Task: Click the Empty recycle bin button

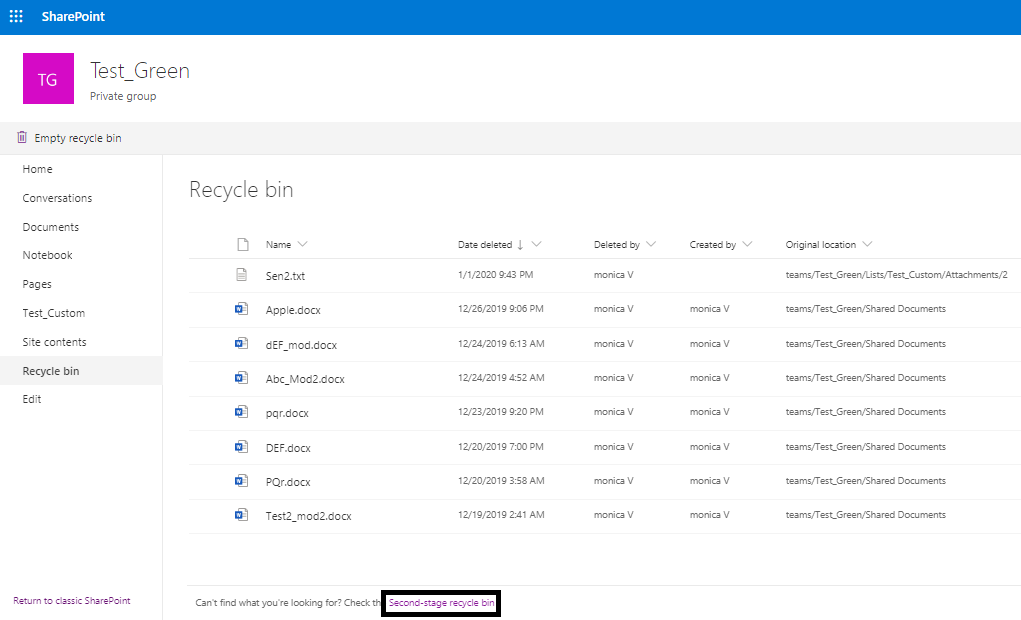Action: (68, 138)
